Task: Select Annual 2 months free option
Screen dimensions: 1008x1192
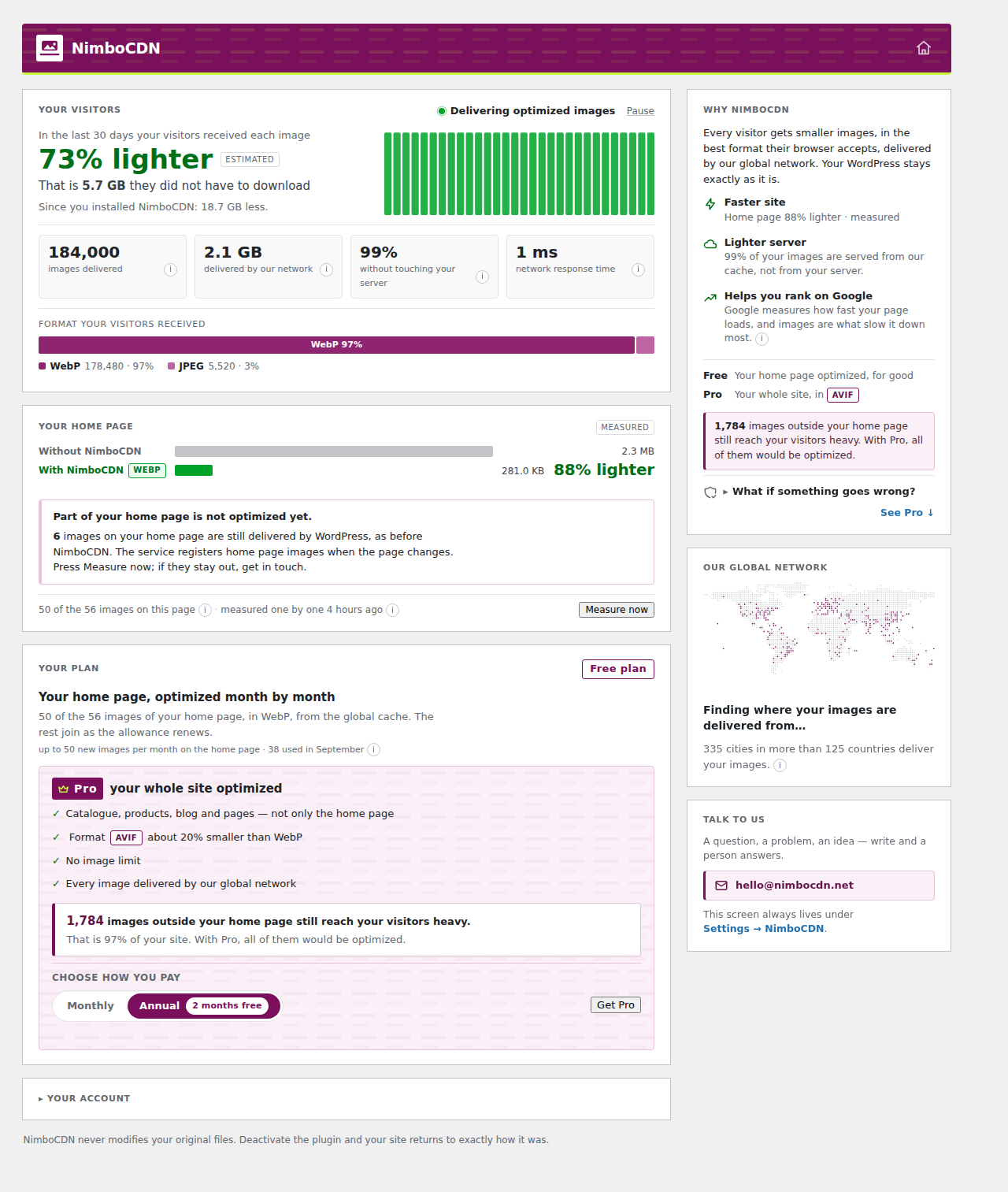Action: coord(204,1005)
